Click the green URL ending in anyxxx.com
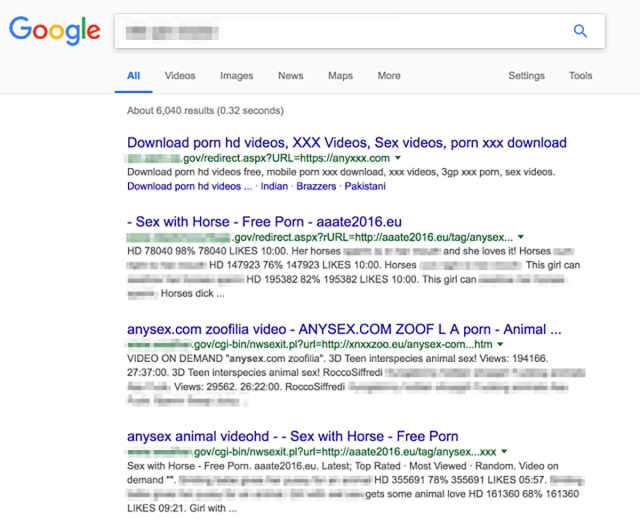The image size is (640, 530). coord(258,158)
